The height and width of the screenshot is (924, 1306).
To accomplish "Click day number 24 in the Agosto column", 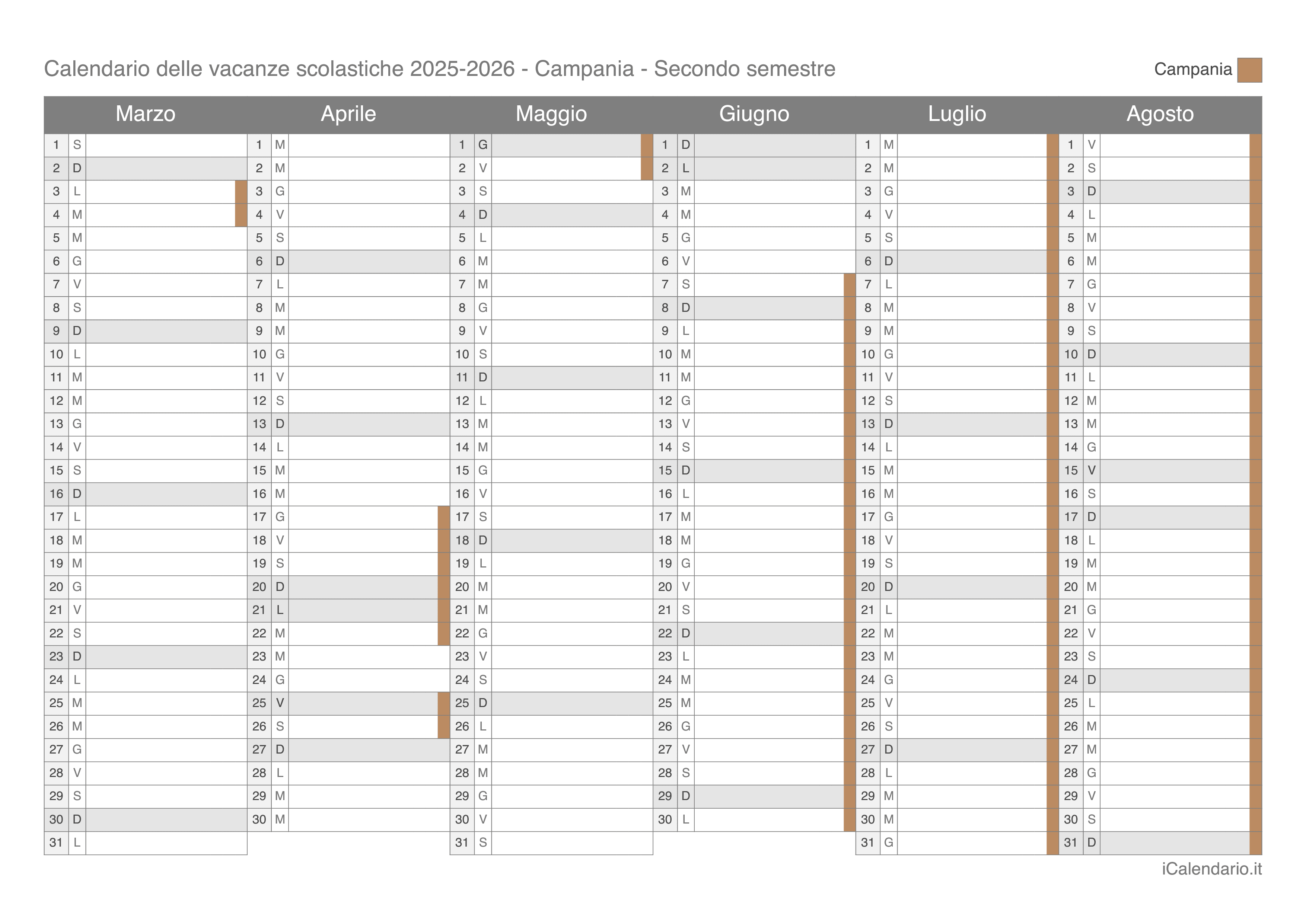I will [x=1071, y=680].
